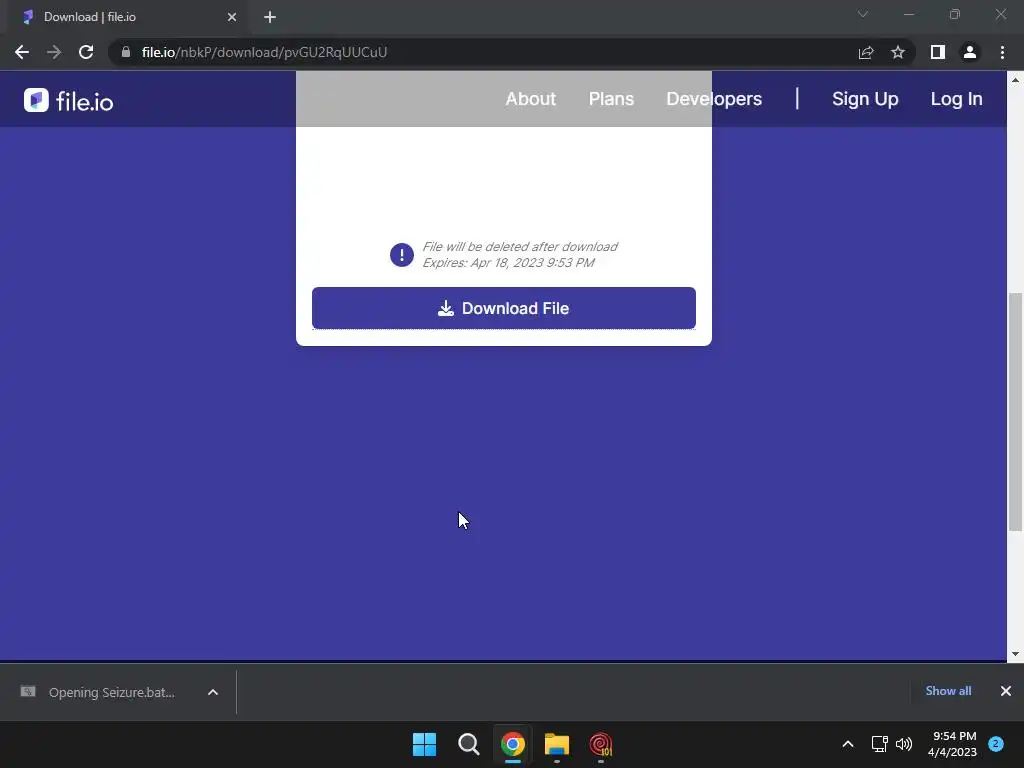
Task: Open the About page
Action: coord(530,99)
